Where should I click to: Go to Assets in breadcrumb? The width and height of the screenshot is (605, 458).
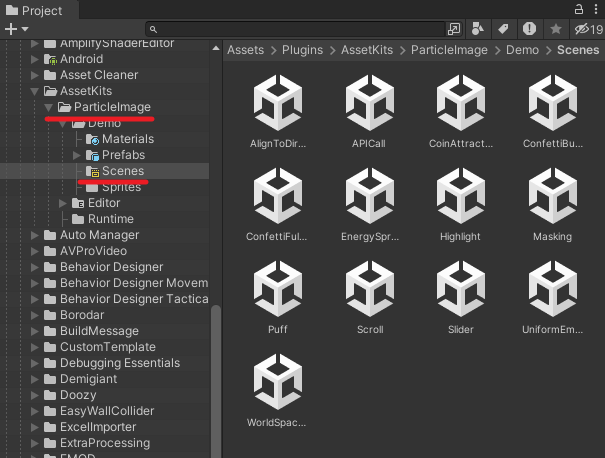tap(245, 50)
